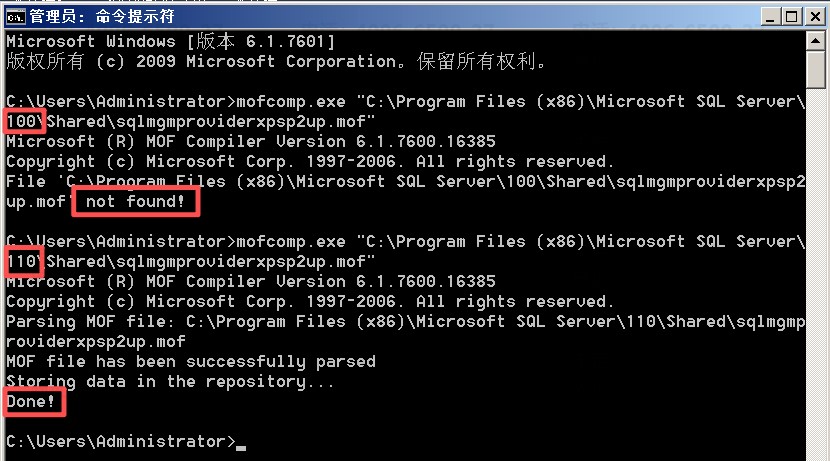This screenshot has width=830, height=461.
Task: Click the red-boxed "100\" path segment
Action: tap(24, 122)
